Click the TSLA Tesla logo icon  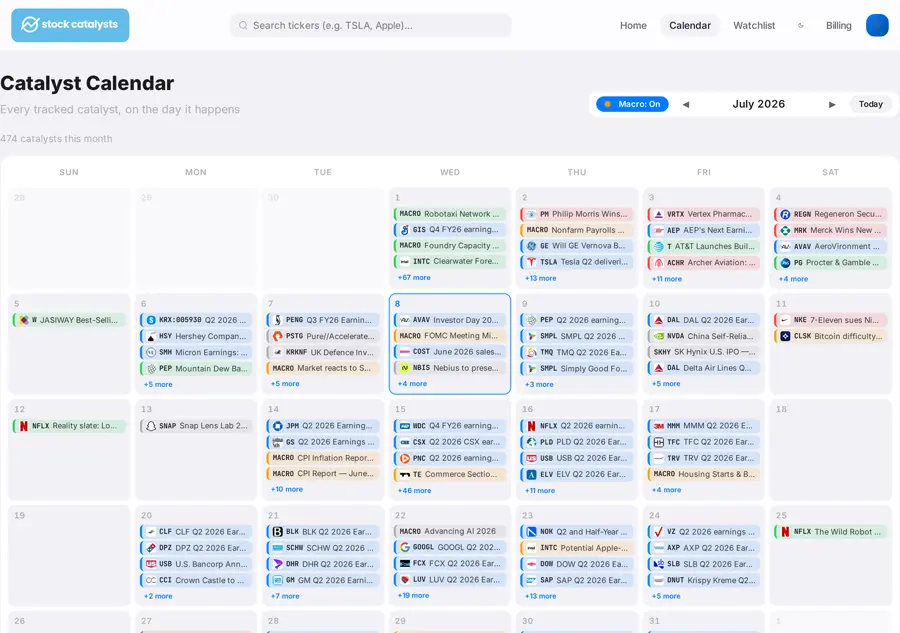coord(532,262)
